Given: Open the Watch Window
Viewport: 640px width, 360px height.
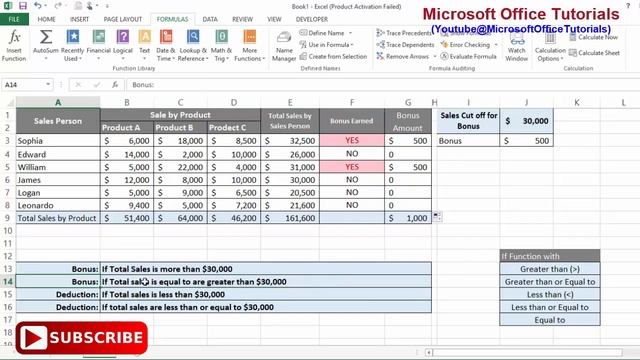Looking at the screenshot, I should [x=517, y=46].
